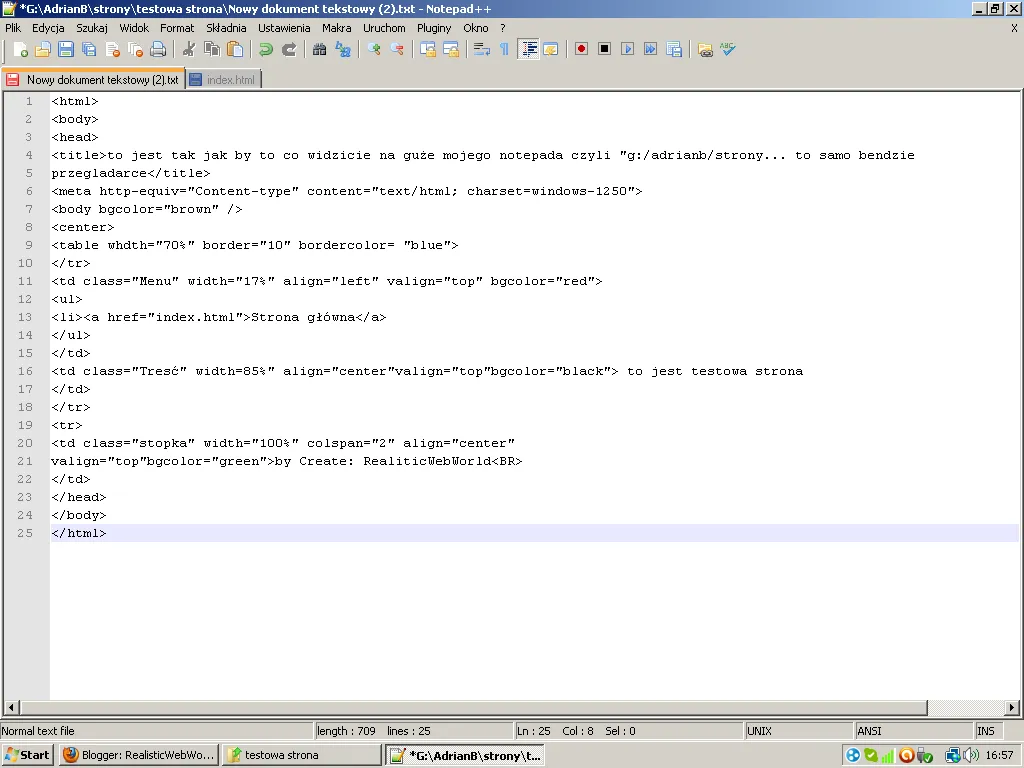Open the Makra menu
1024x768 pixels.
click(336, 28)
